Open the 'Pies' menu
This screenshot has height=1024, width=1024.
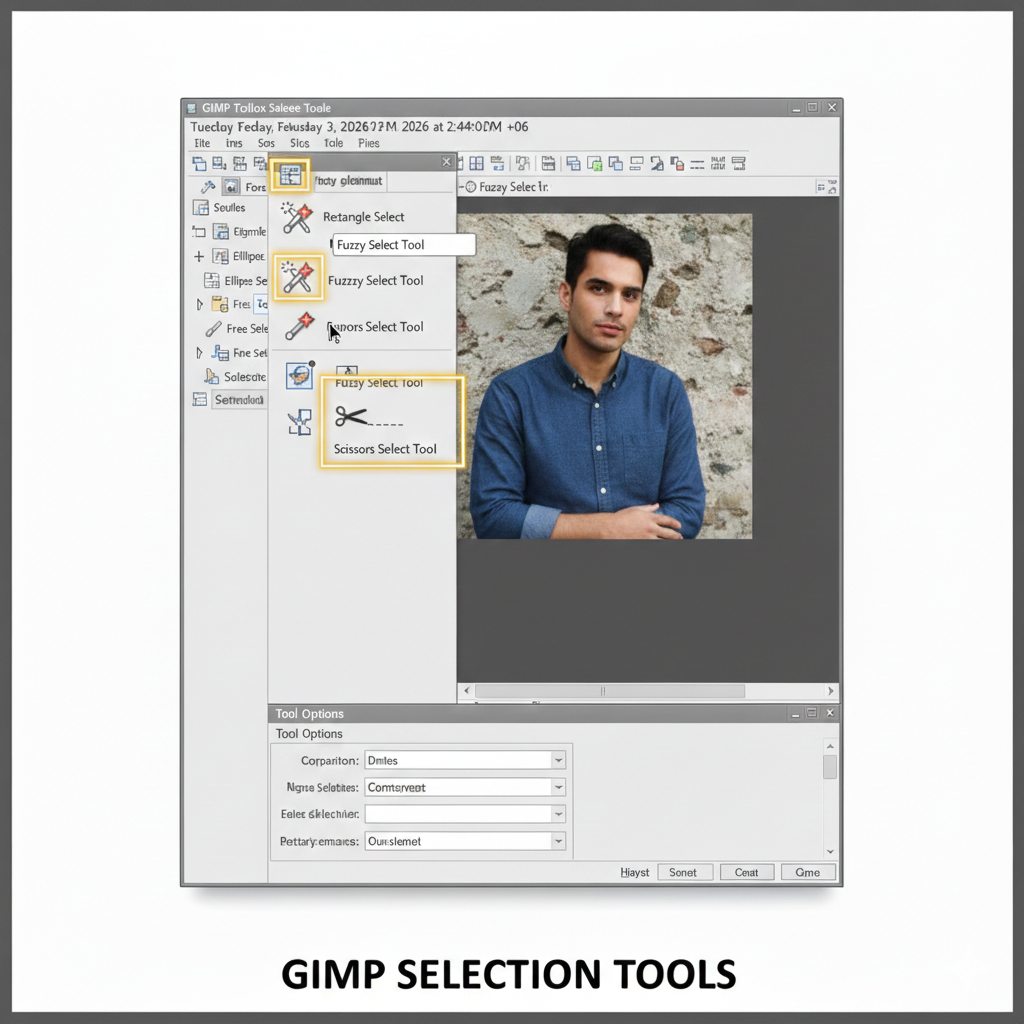[368, 143]
